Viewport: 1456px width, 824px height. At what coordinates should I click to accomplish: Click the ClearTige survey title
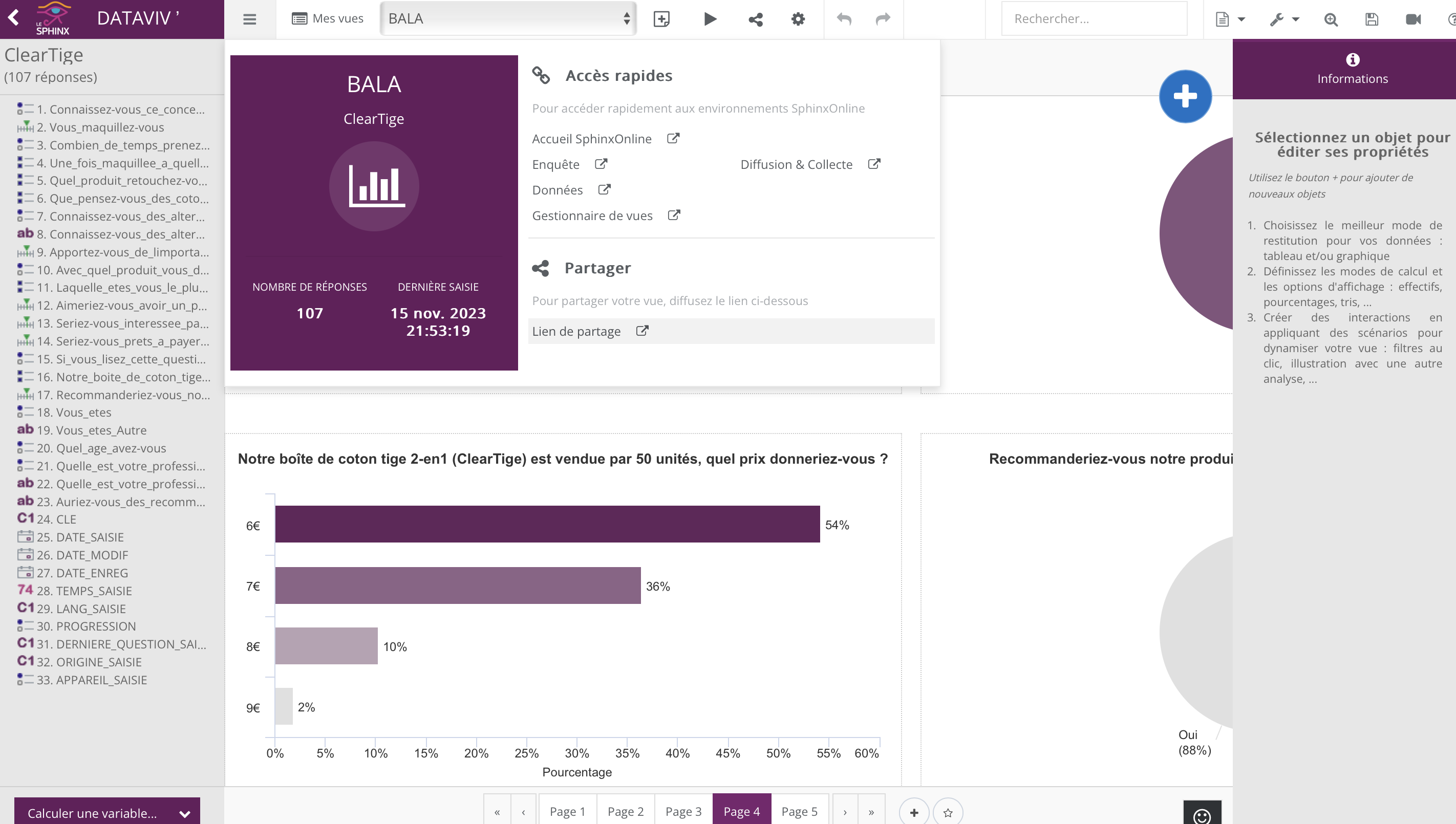(44, 55)
